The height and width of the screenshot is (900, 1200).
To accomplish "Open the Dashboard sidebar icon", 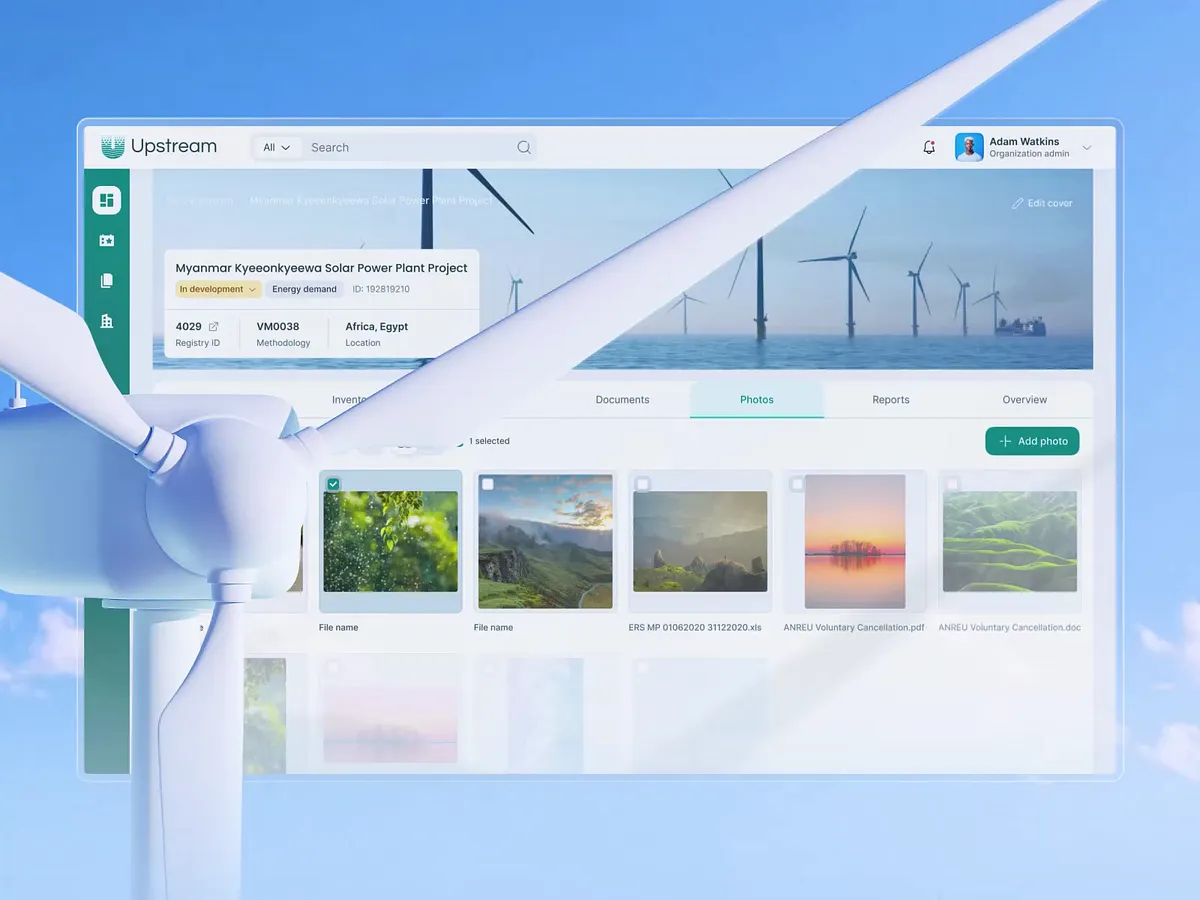I will click(106, 199).
